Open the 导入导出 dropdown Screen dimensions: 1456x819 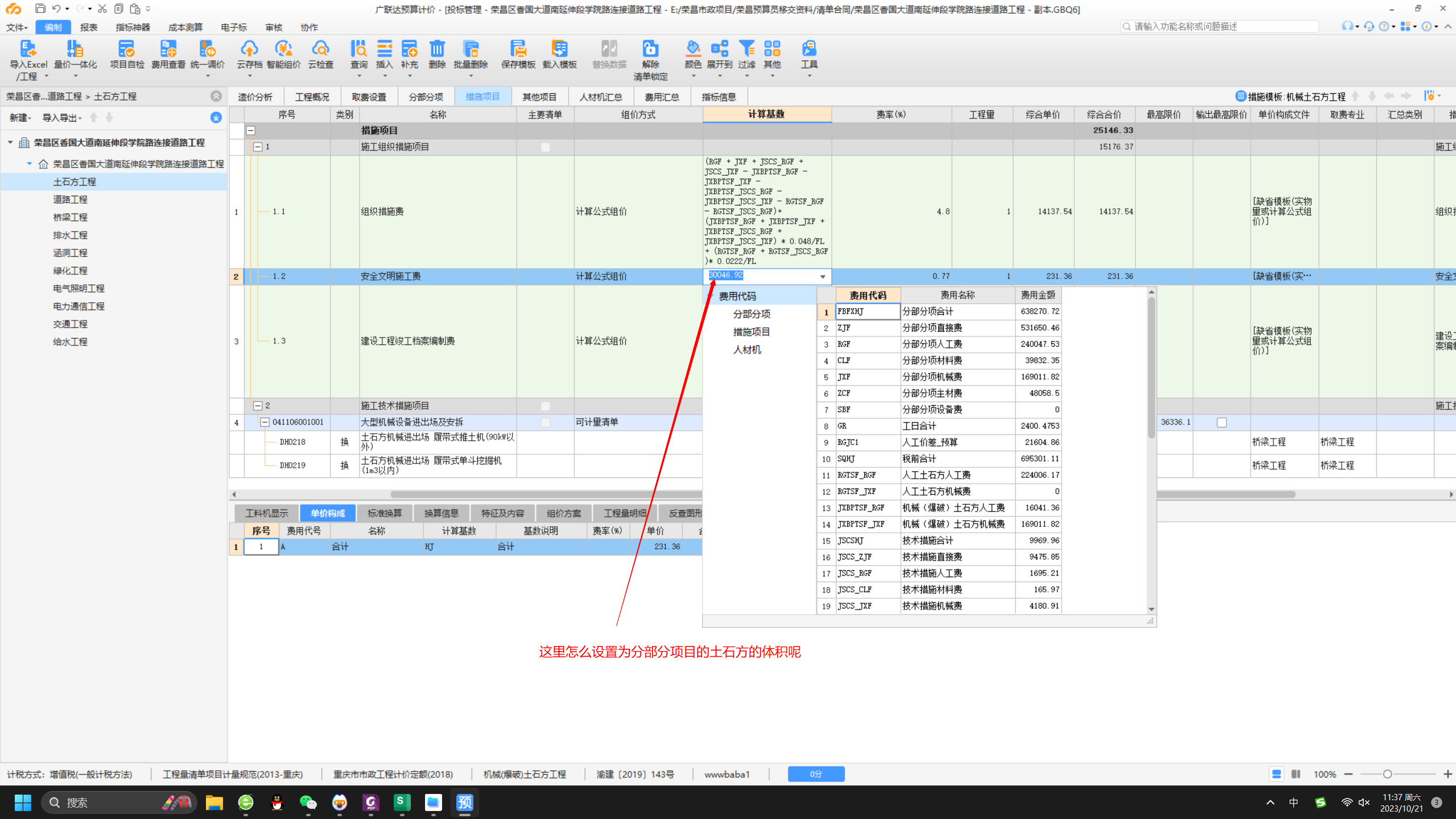62,118
